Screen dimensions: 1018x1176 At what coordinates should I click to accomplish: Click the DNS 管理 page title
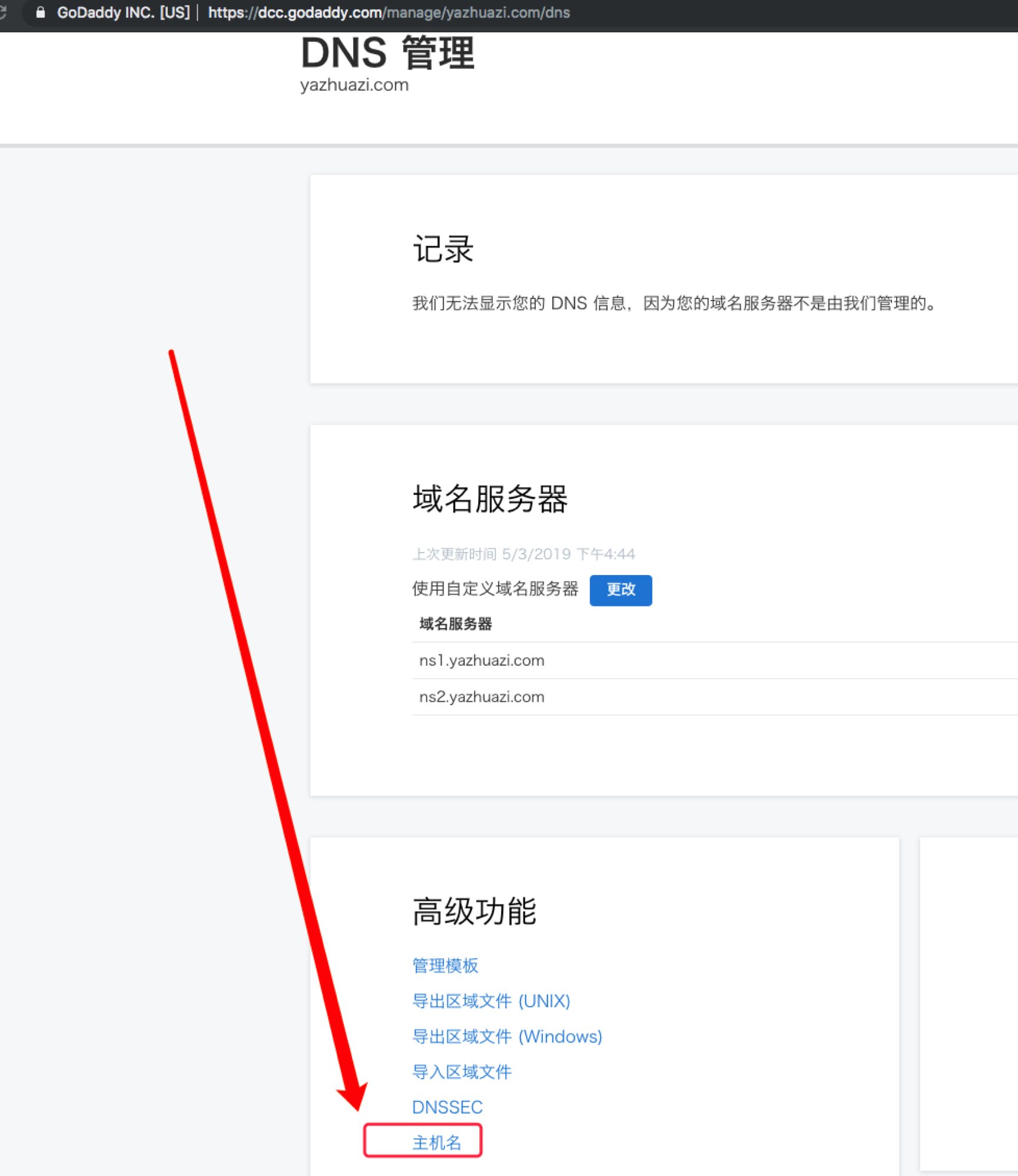[387, 53]
